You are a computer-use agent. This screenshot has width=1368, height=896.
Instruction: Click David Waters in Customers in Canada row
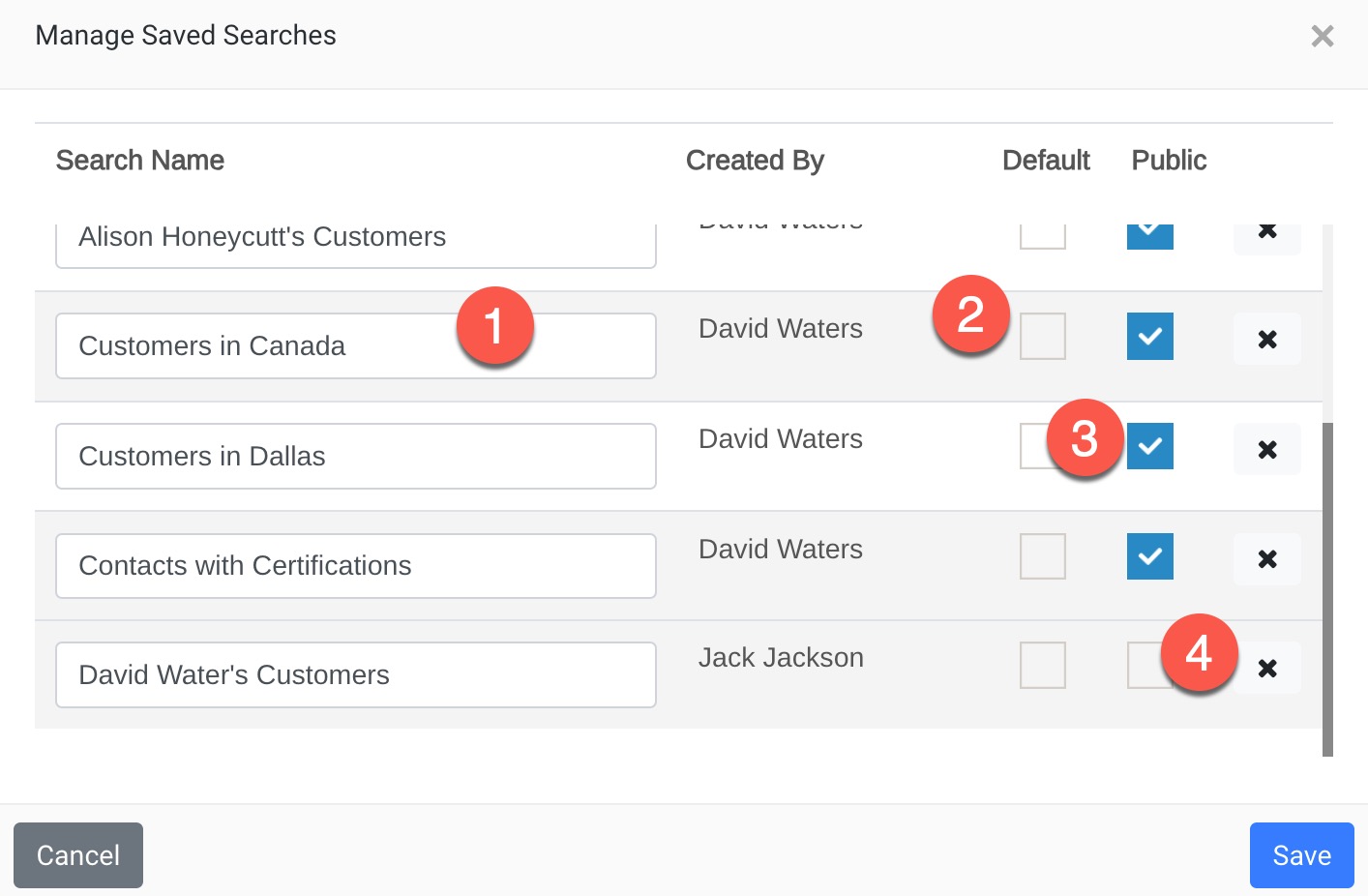[x=781, y=329]
